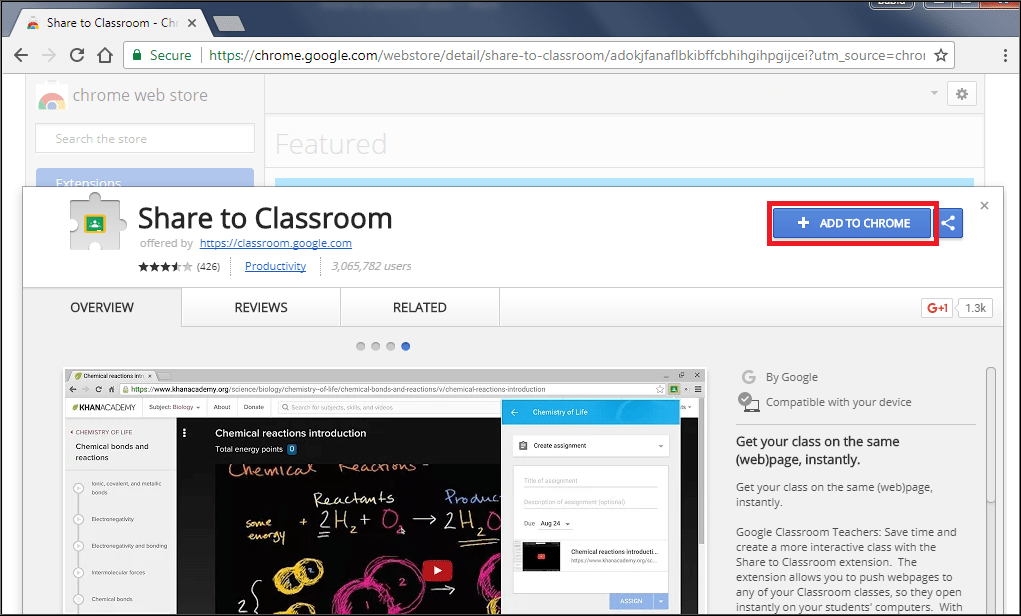The width and height of the screenshot is (1021, 616).
Task: Click the blue share icon button
Action: click(x=949, y=223)
